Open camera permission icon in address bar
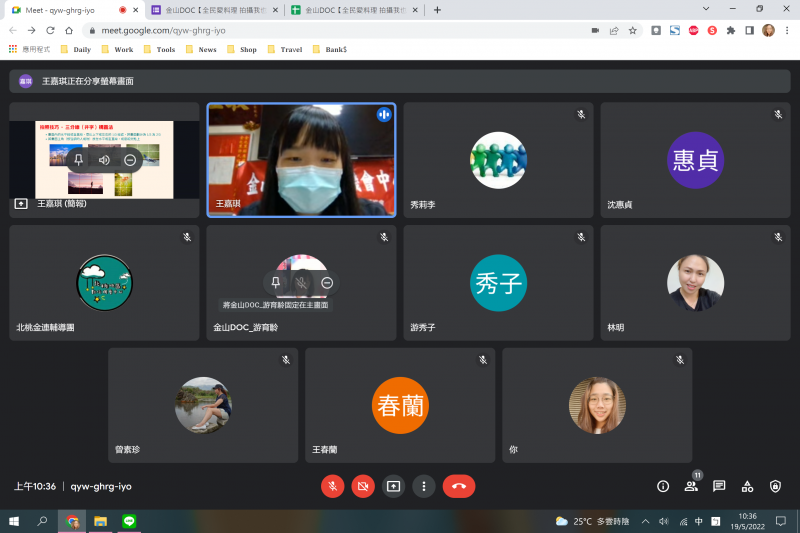This screenshot has width=800, height=533. (x=595, y=31)
